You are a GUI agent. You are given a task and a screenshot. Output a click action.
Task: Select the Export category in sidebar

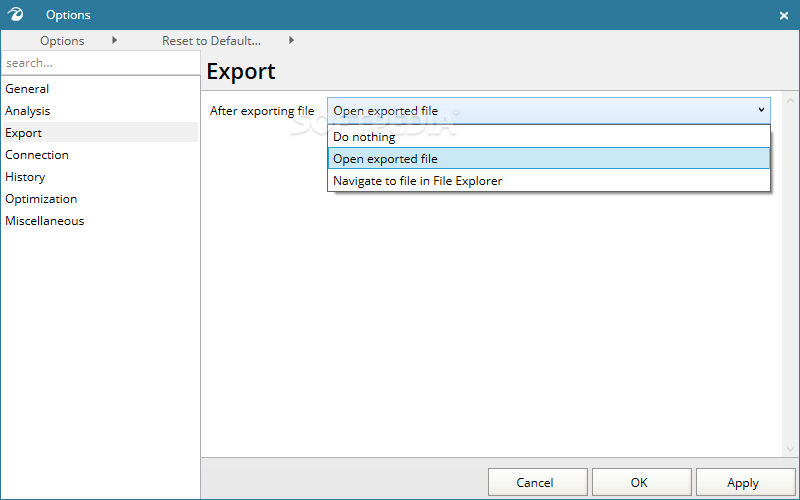101,133
